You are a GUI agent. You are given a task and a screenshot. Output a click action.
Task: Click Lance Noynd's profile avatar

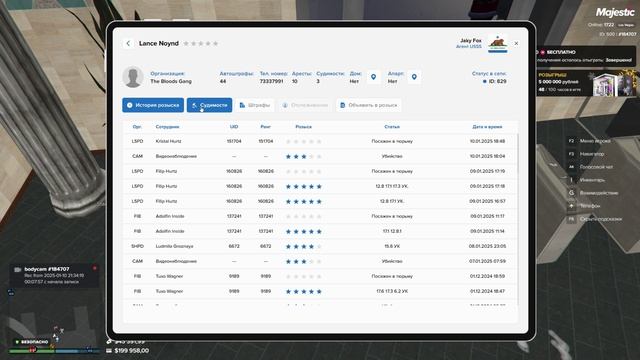[x=133, y=77]
